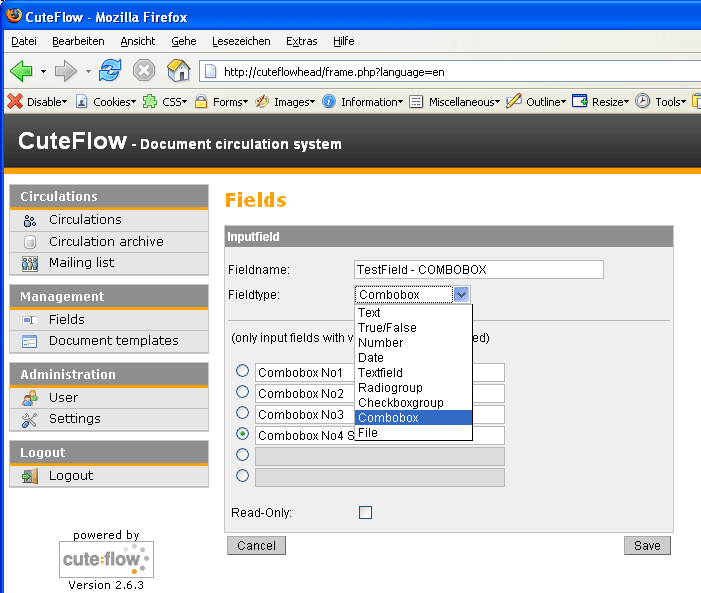701x593 pixels.
Task: Click the Mailing list people icon
Action: click(x=30, y=263)
